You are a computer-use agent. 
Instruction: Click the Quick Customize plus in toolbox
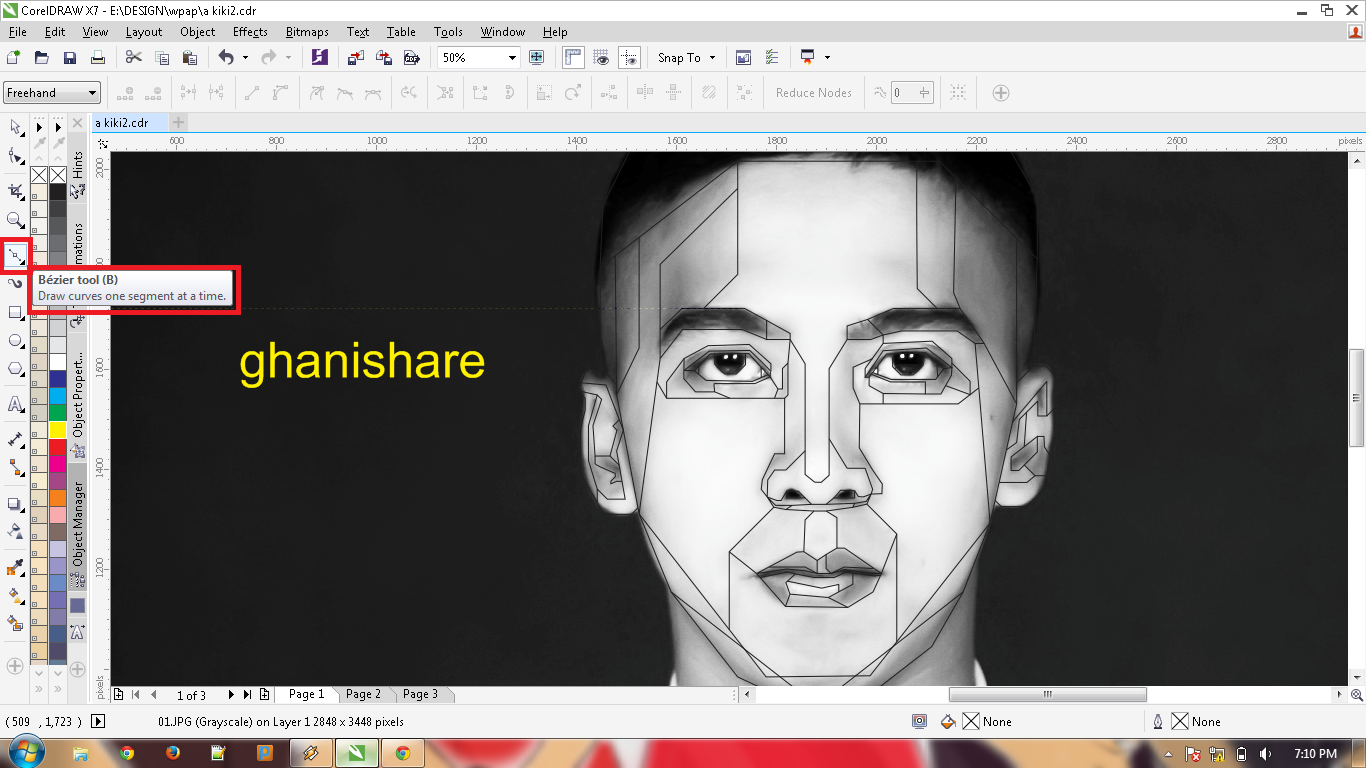click(x=15, y=665)
